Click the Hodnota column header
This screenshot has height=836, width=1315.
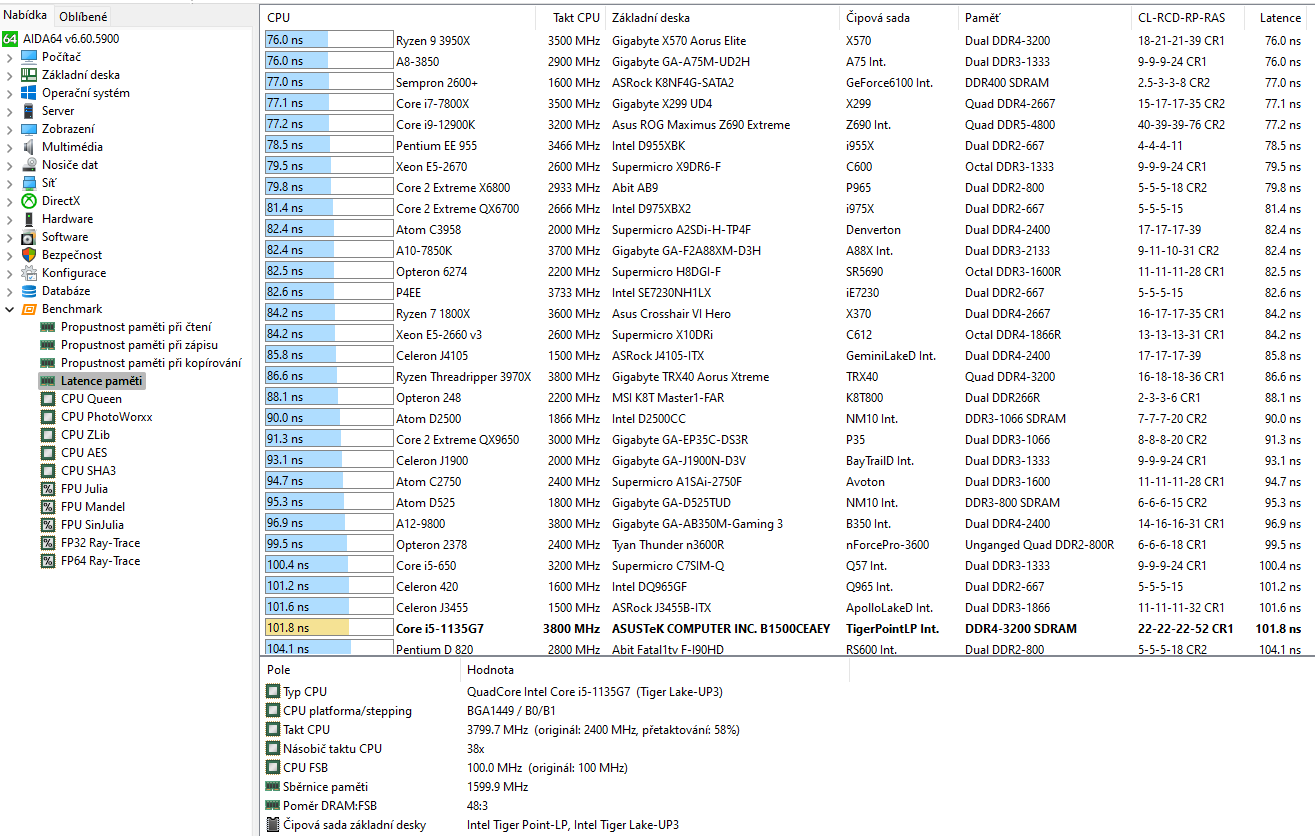[x=655, y=670]
